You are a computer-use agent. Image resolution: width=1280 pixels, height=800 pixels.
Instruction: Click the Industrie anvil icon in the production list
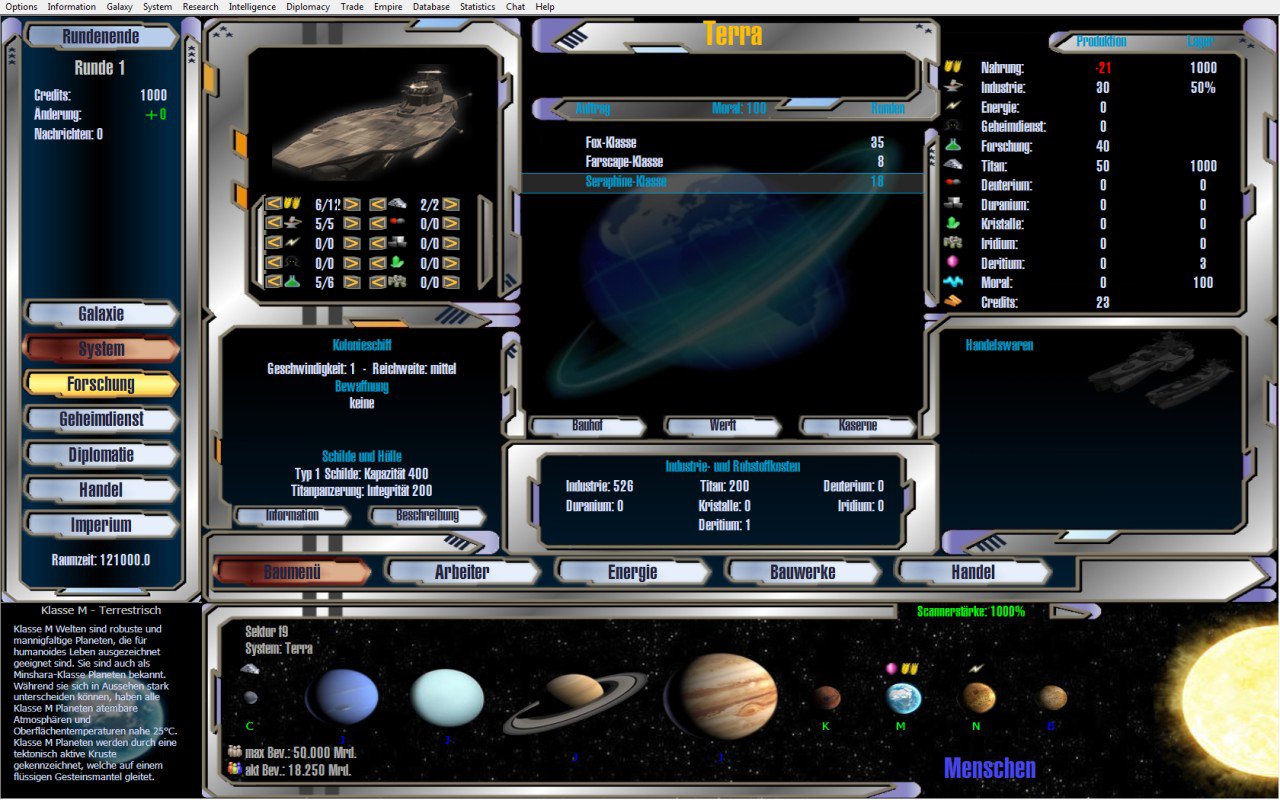(954, 87)
